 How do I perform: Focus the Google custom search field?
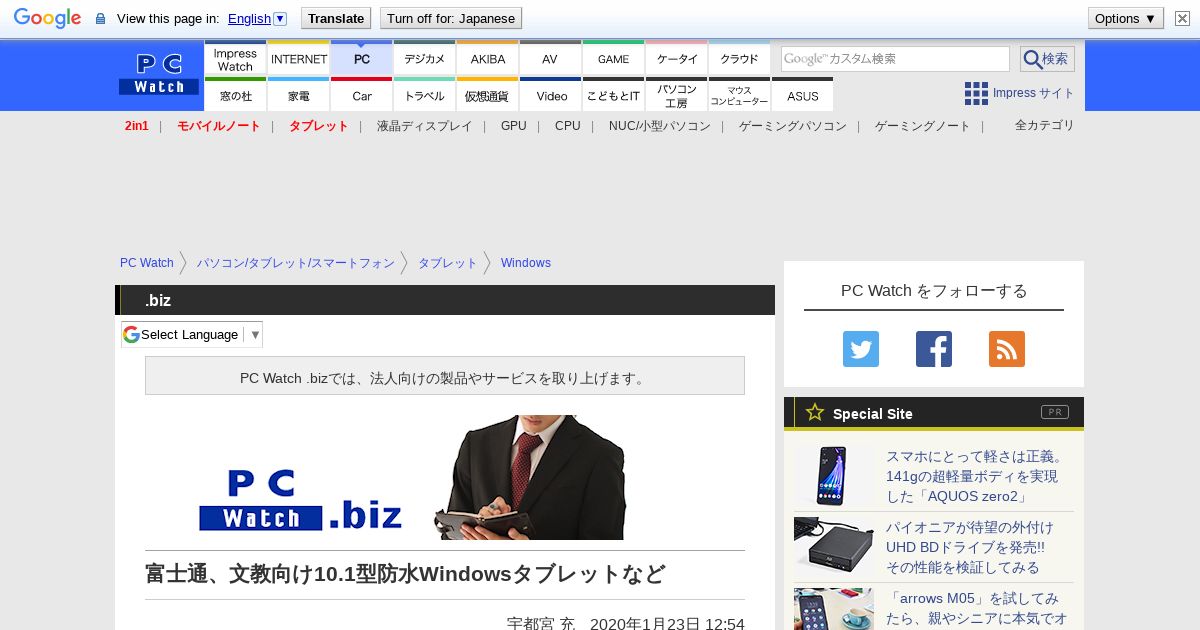(895, 59)
